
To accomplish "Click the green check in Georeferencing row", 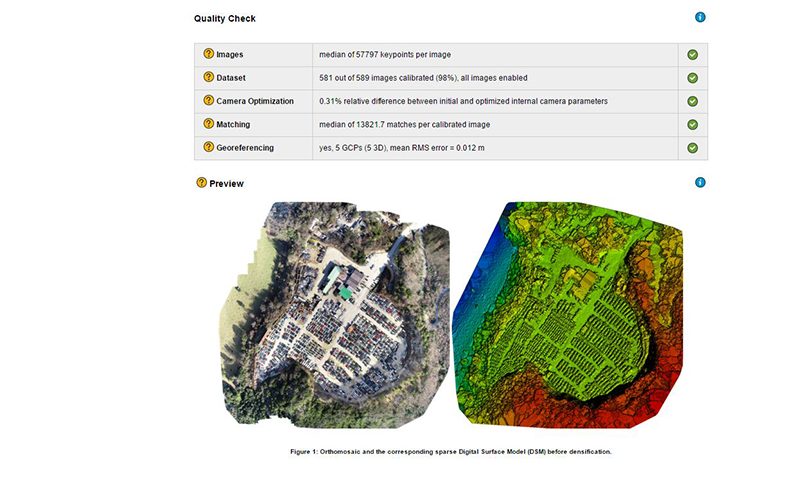I will pyautogui.click(x=692, y=148).
